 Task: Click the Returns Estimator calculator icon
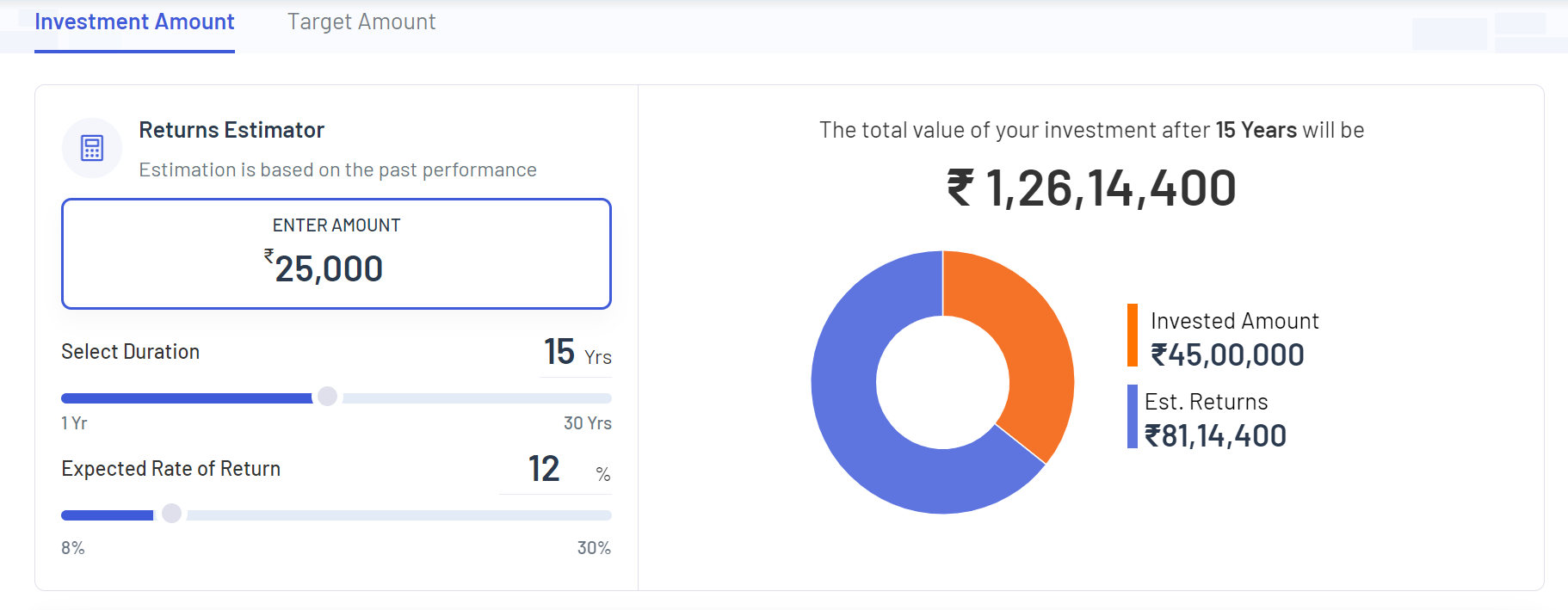point(92,148)
